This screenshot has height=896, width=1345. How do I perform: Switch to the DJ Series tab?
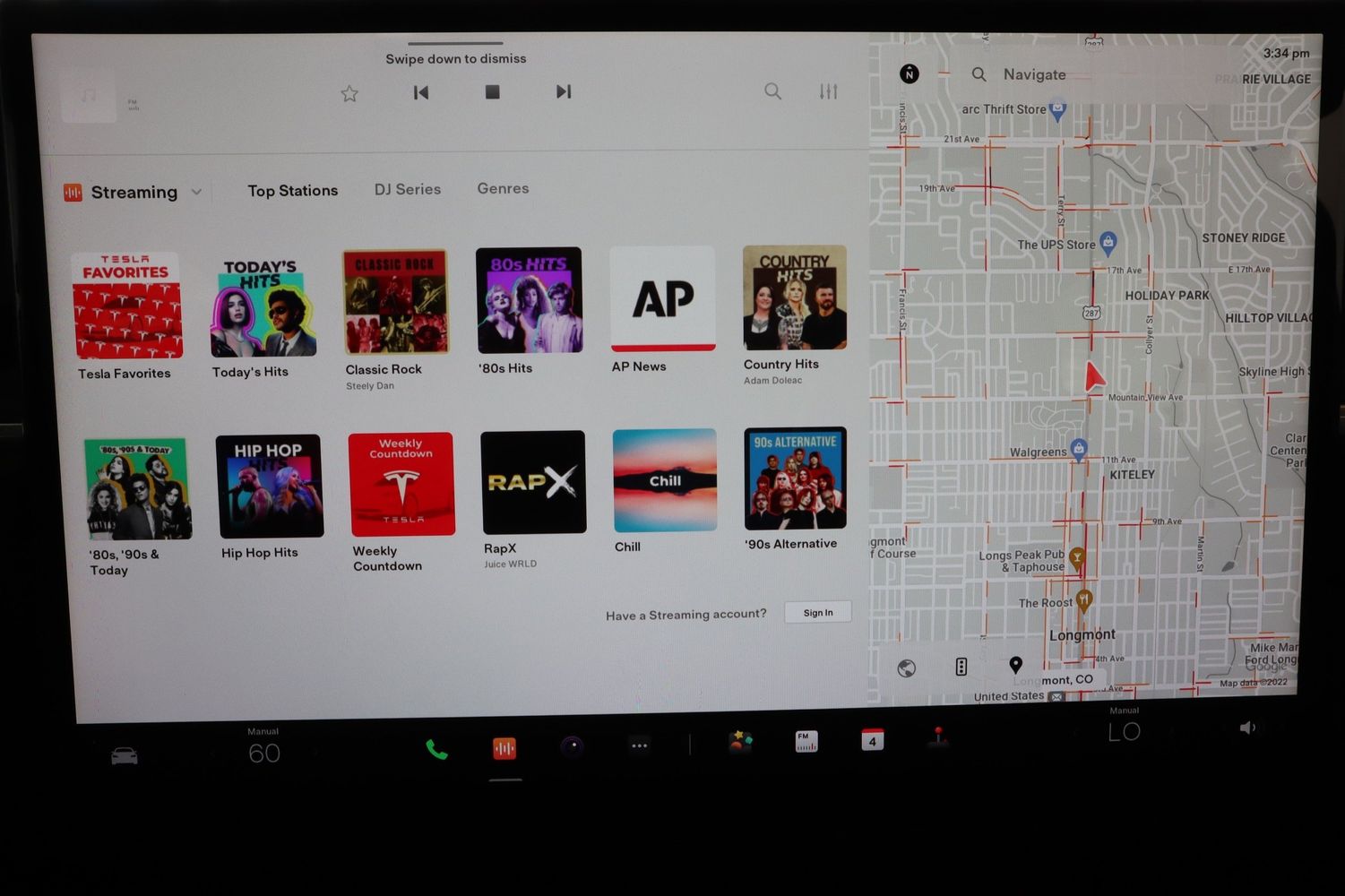tap(408, 189)
